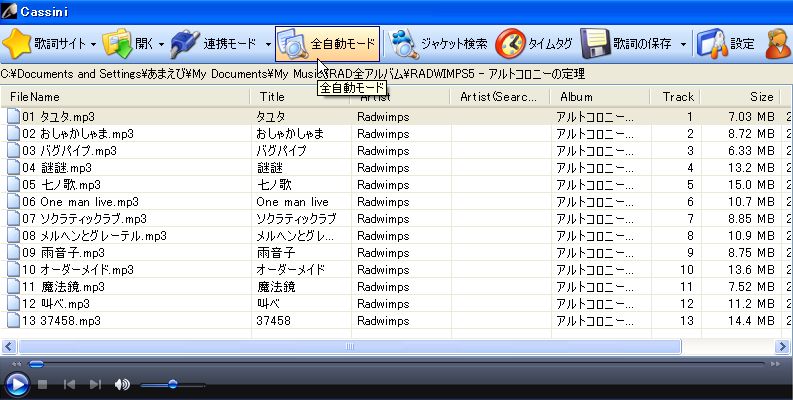This screenshot has width=793, height=400.
Task: Click the タイムタグ label
Action: click(x=550, y=44)
